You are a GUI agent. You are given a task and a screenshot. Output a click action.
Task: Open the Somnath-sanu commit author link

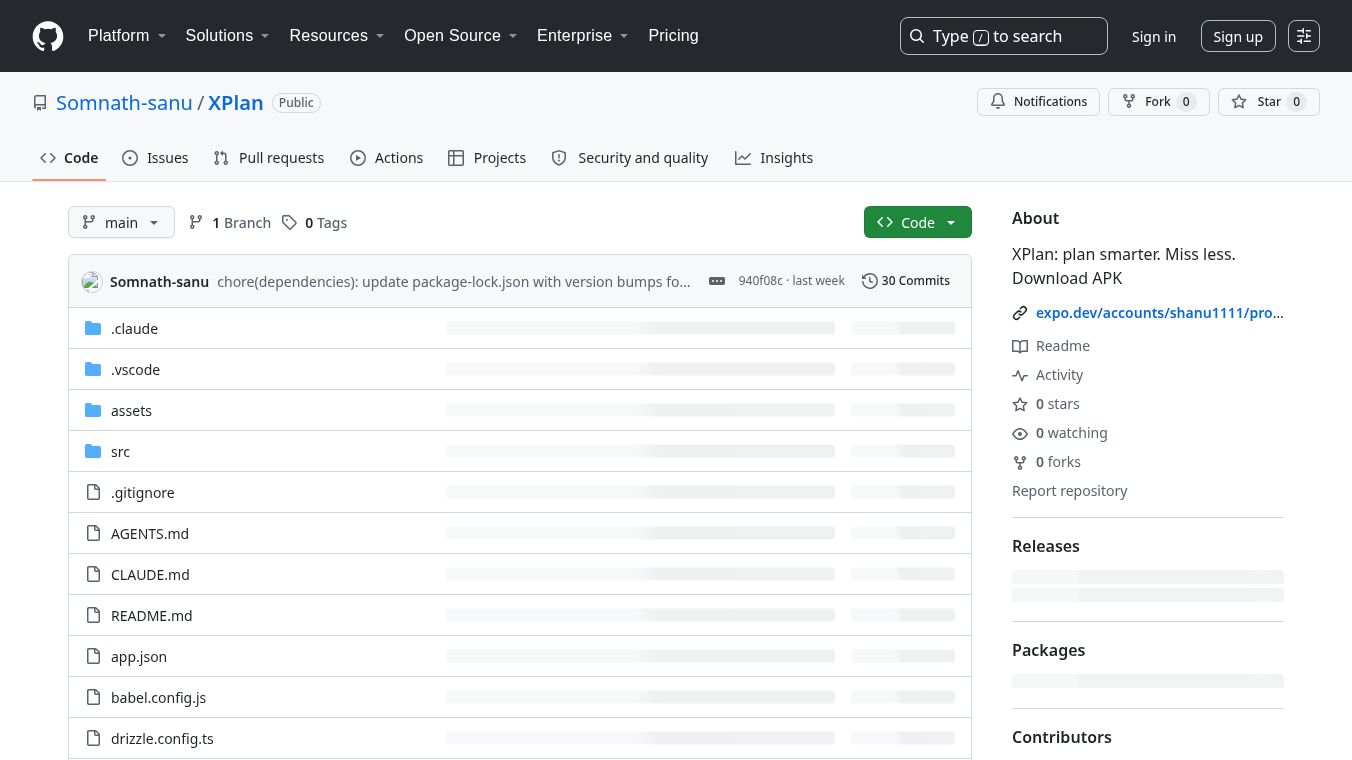tap(159, 281)
